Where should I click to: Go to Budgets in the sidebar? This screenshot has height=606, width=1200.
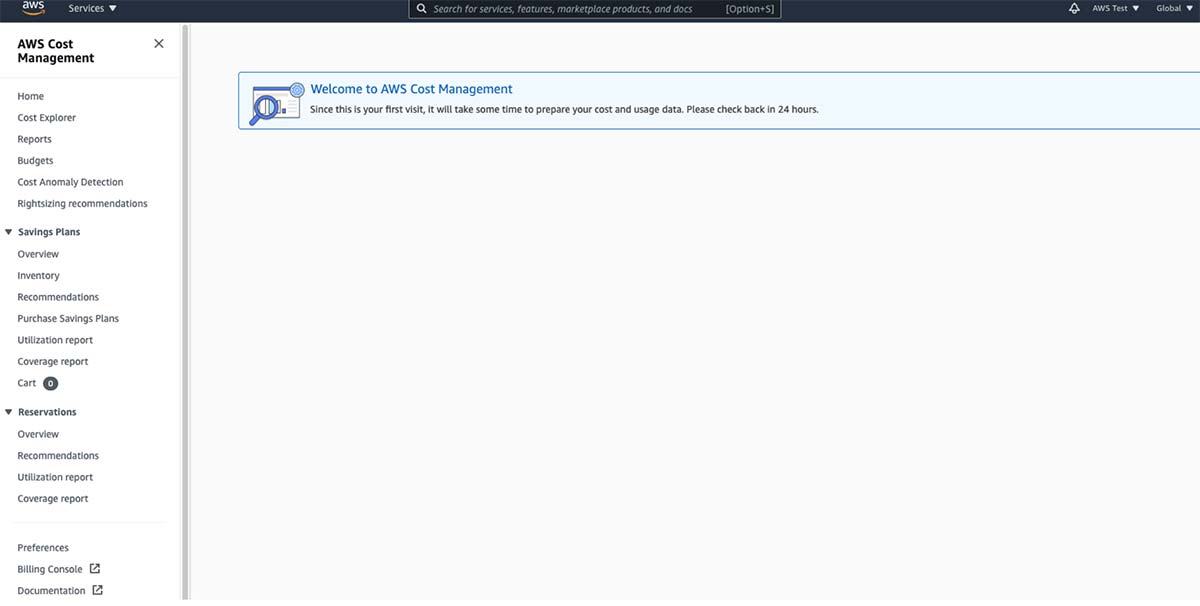coord(35,161)
